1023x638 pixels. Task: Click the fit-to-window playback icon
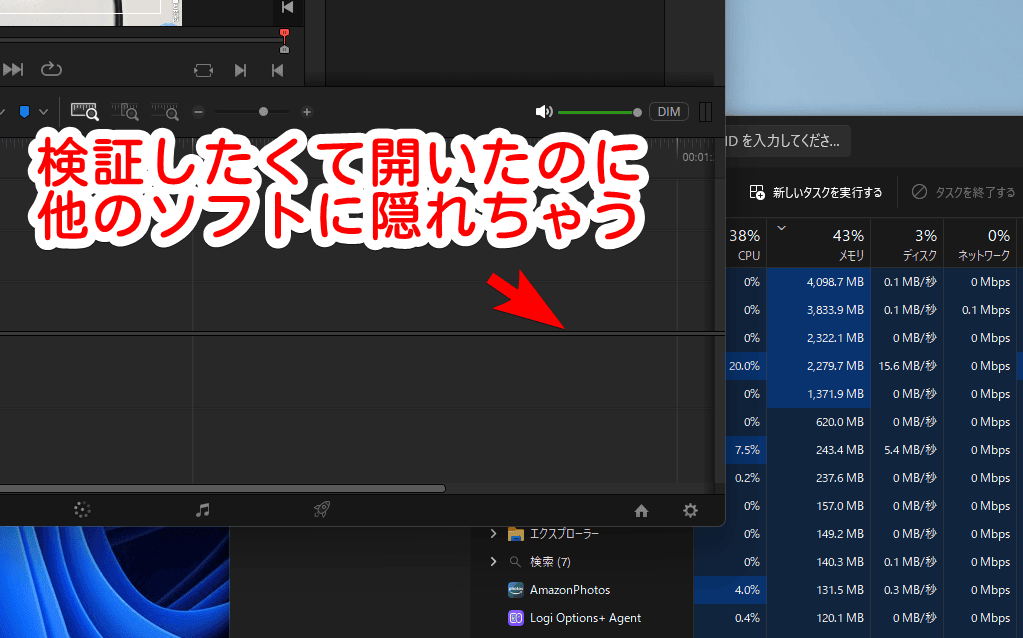(203, 70)
